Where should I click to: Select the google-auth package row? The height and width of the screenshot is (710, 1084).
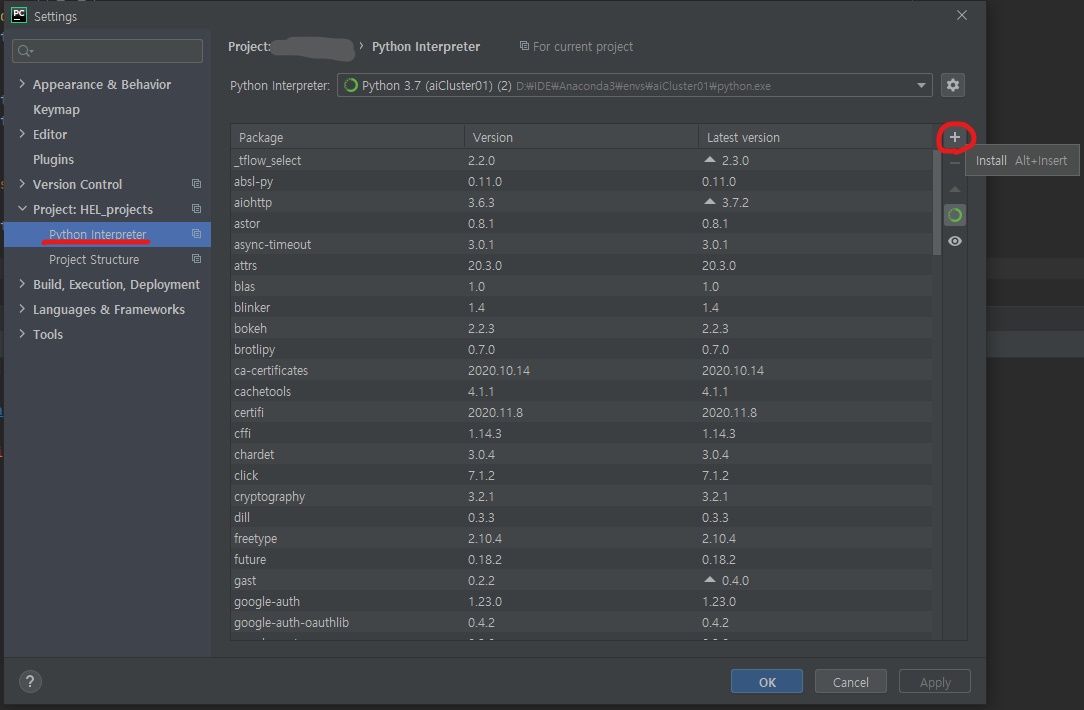[581, 601]
